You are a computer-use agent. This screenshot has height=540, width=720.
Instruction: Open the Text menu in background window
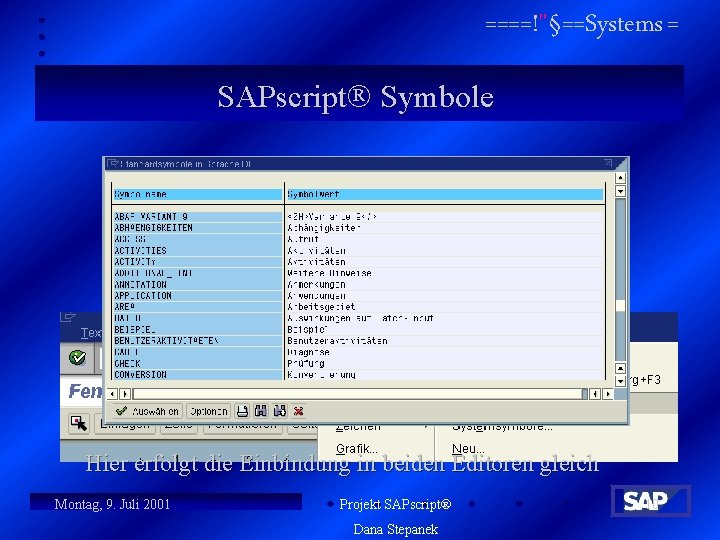(91, 333)
